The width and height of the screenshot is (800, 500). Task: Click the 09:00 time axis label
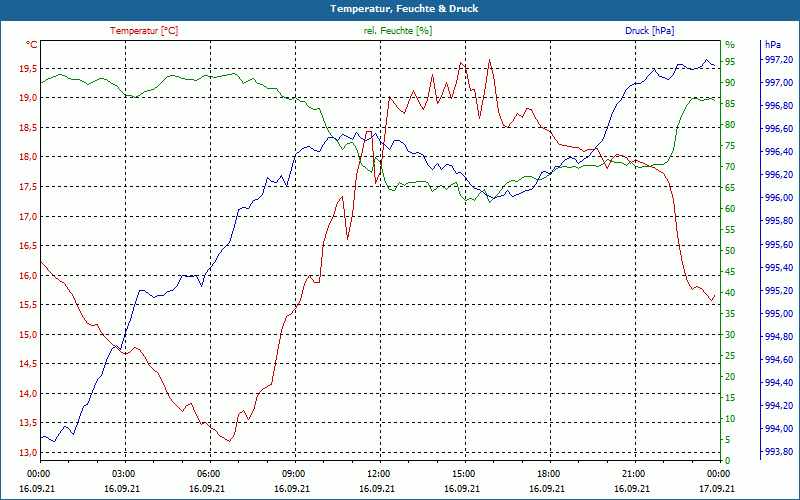[292, 473]
